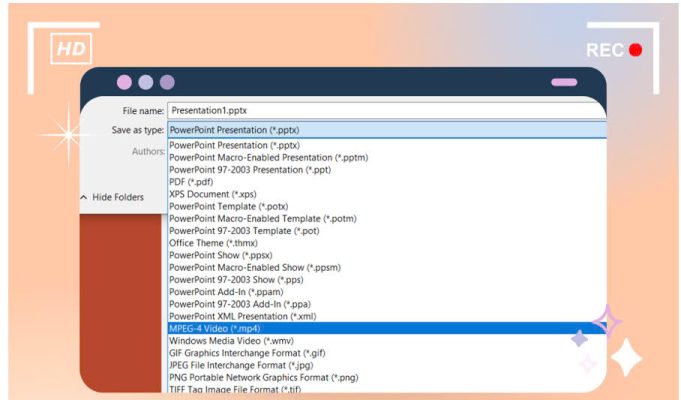Click the File name input field
Image resolution: width=681 pixels, height=400 pixels.
(387, 110)
